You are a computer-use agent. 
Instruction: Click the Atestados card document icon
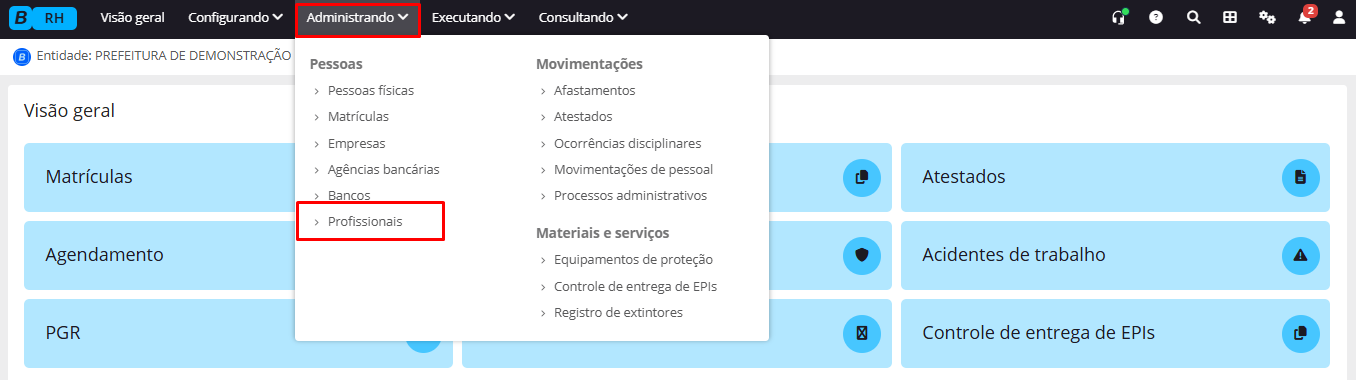click(1300, 177)
